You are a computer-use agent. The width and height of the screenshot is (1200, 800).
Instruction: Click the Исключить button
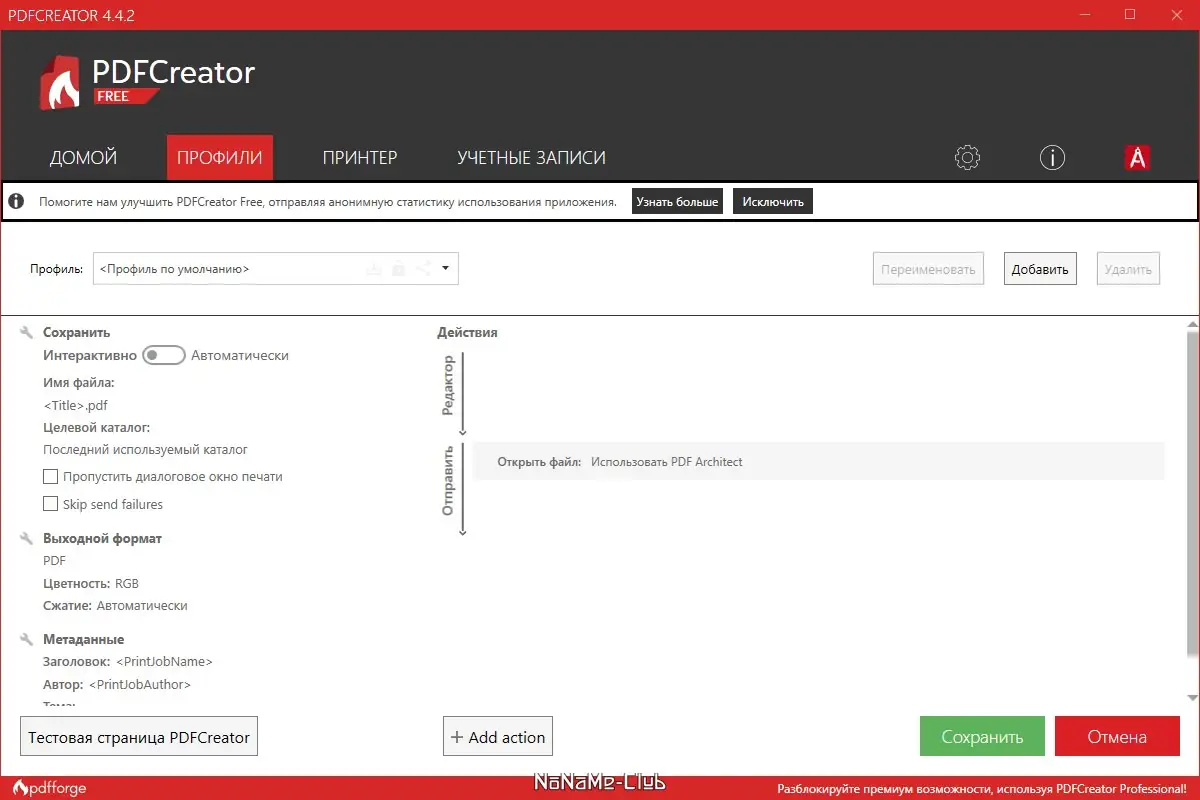[773, 201]
